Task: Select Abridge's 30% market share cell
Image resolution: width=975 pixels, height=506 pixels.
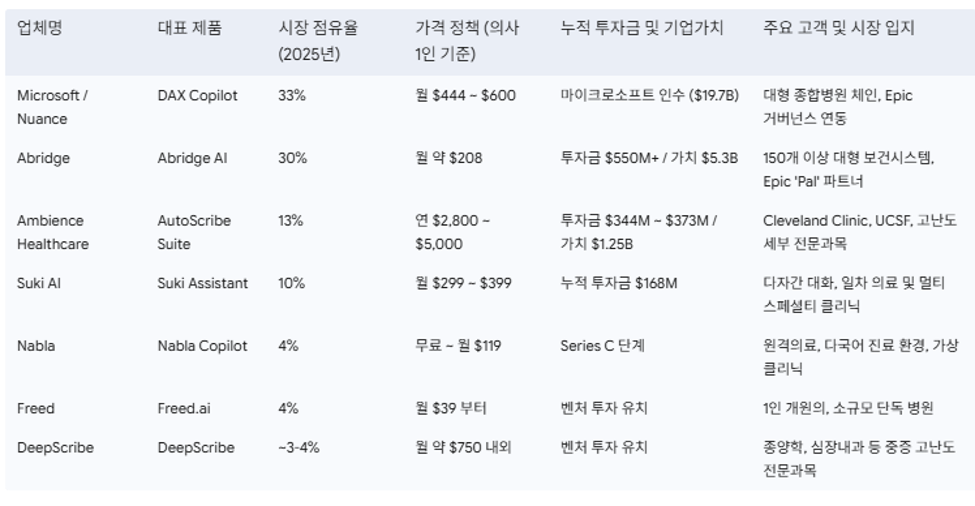Action: (292, 159)
